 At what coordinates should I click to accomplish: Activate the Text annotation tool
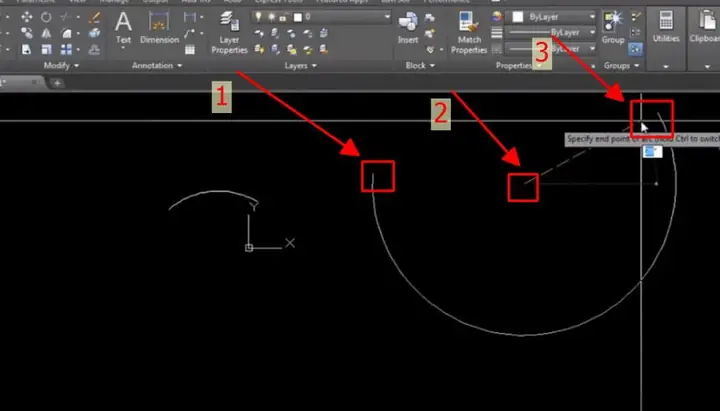pos(123,28)
